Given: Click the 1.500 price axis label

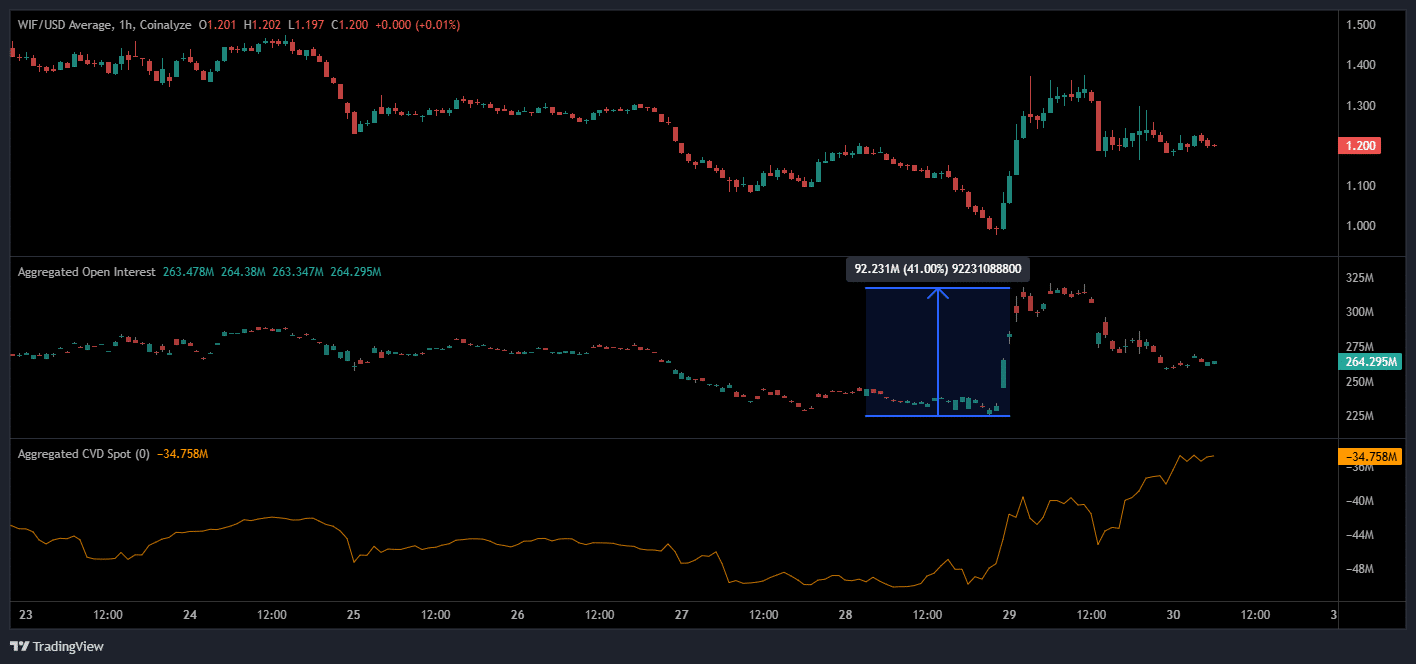Looking at the screenshot, I should (1359, 24).
